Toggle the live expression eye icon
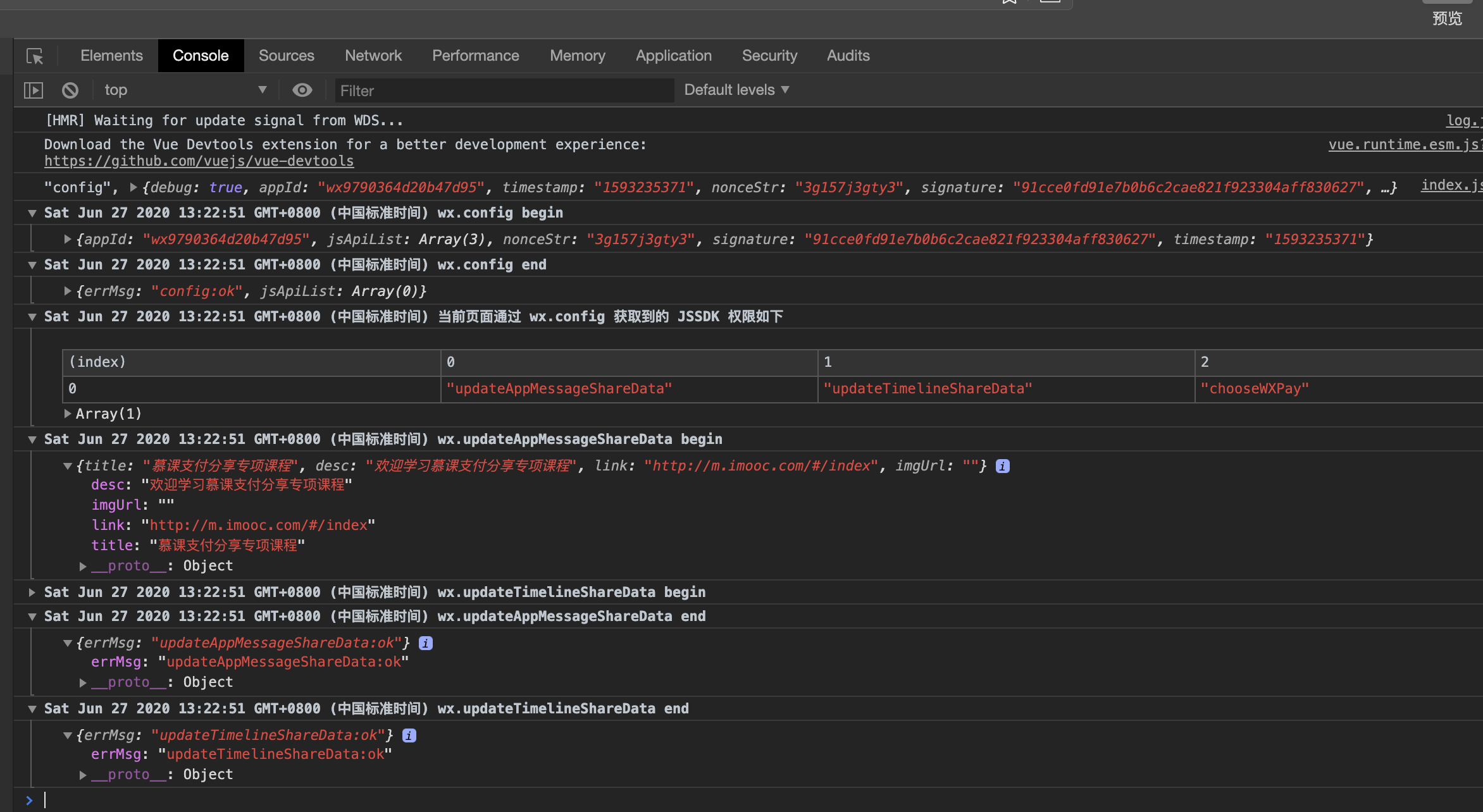The image size is (1483, 812). click(302, 90)
